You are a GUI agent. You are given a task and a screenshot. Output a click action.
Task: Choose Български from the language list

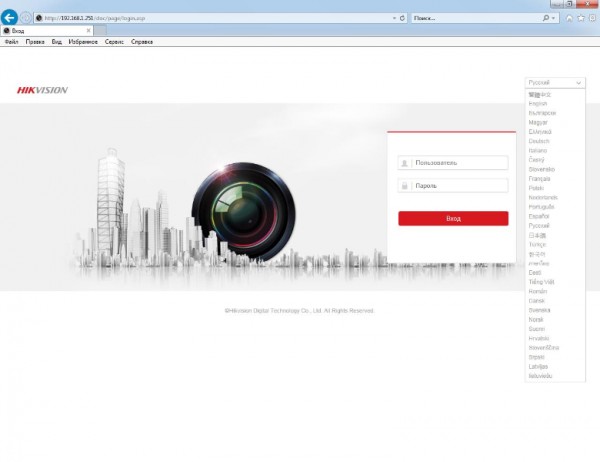coord(542,113)
